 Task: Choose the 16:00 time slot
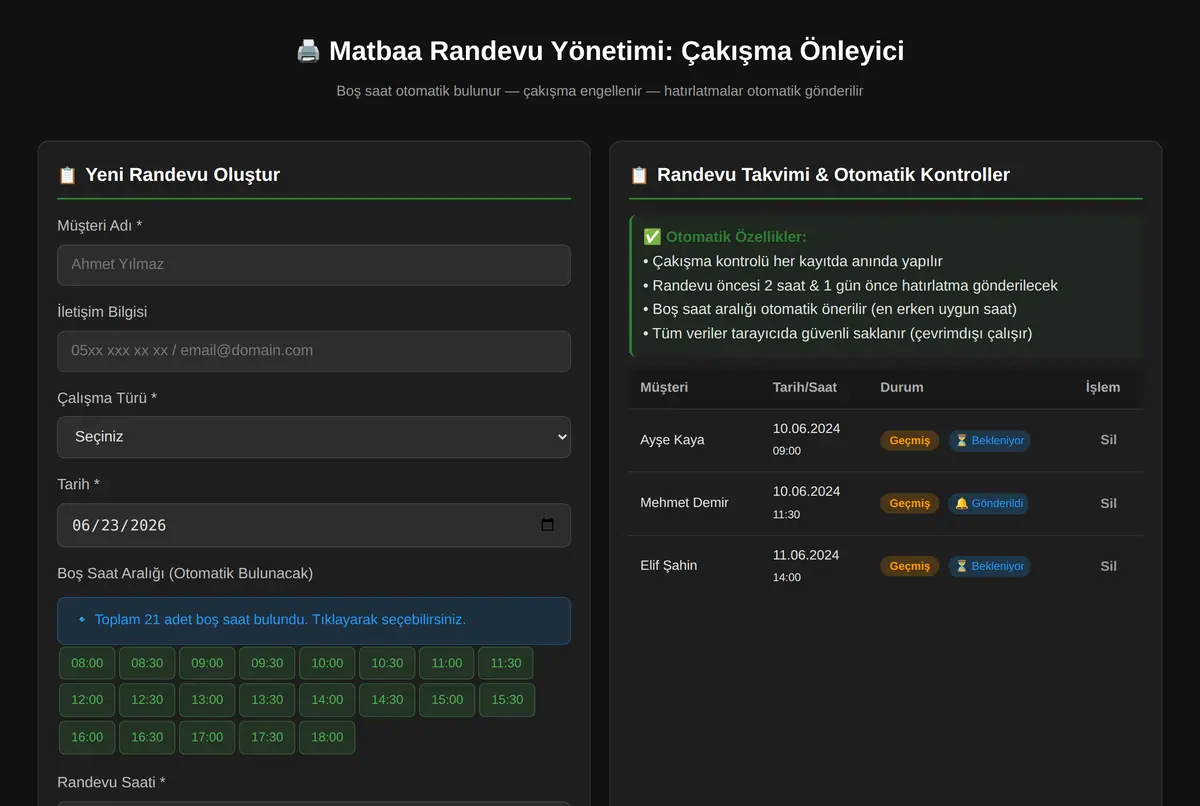click(x=87, y=737)
